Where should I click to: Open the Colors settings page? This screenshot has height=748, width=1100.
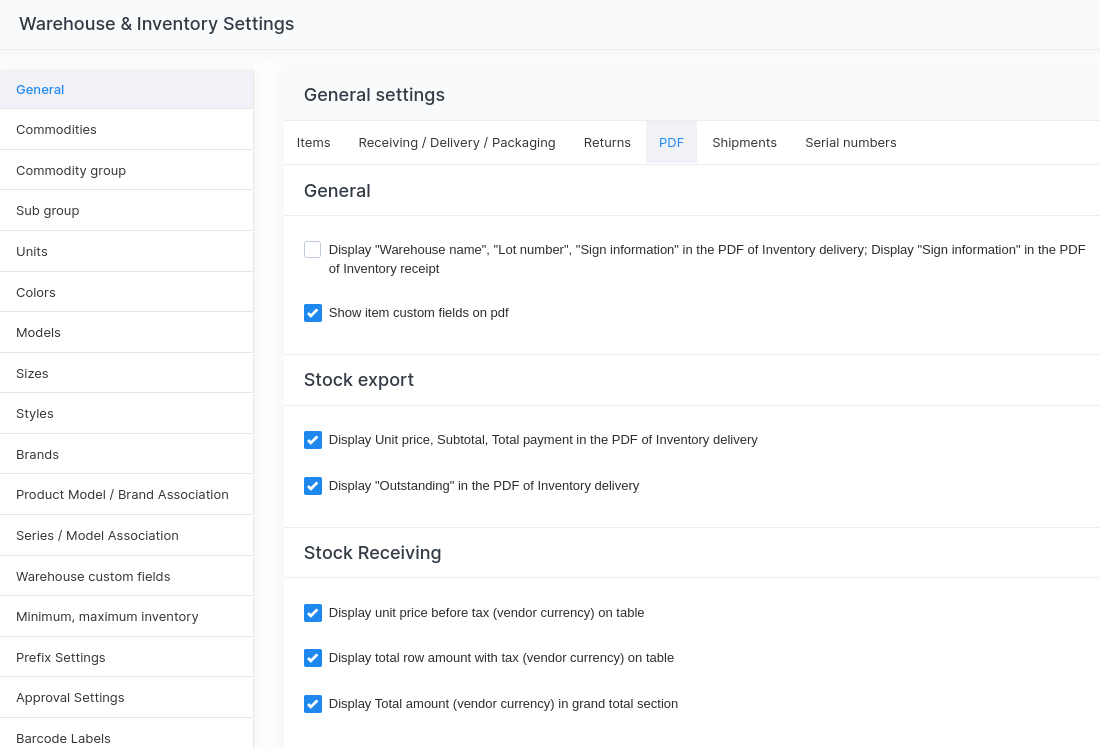[x=36, y=293]
